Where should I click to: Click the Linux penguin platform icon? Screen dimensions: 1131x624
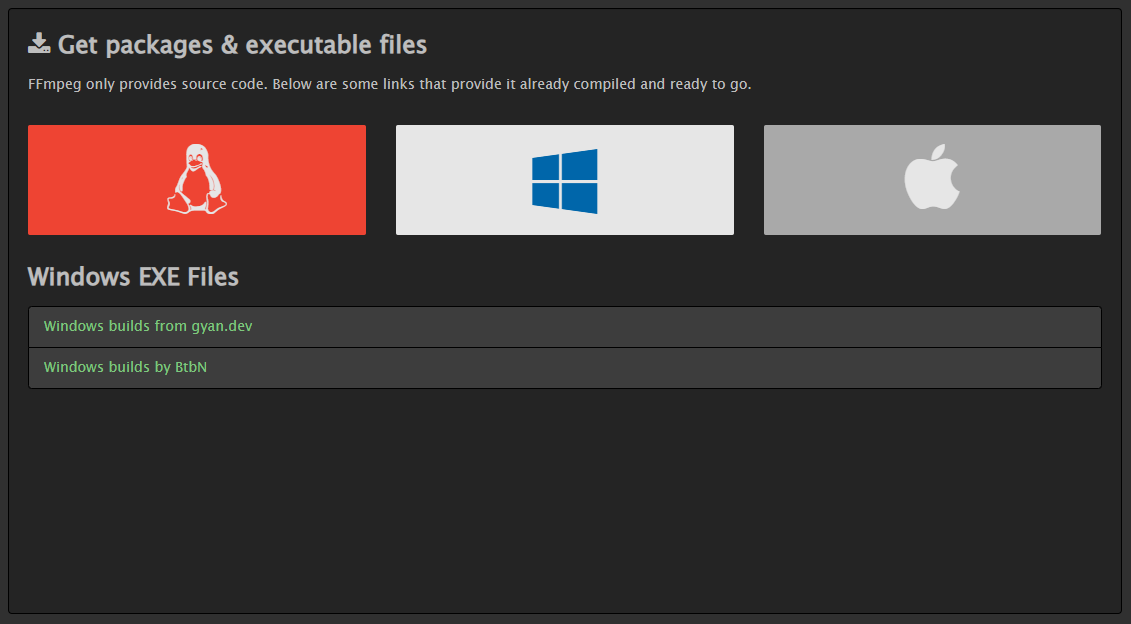(x=196, y=180)
